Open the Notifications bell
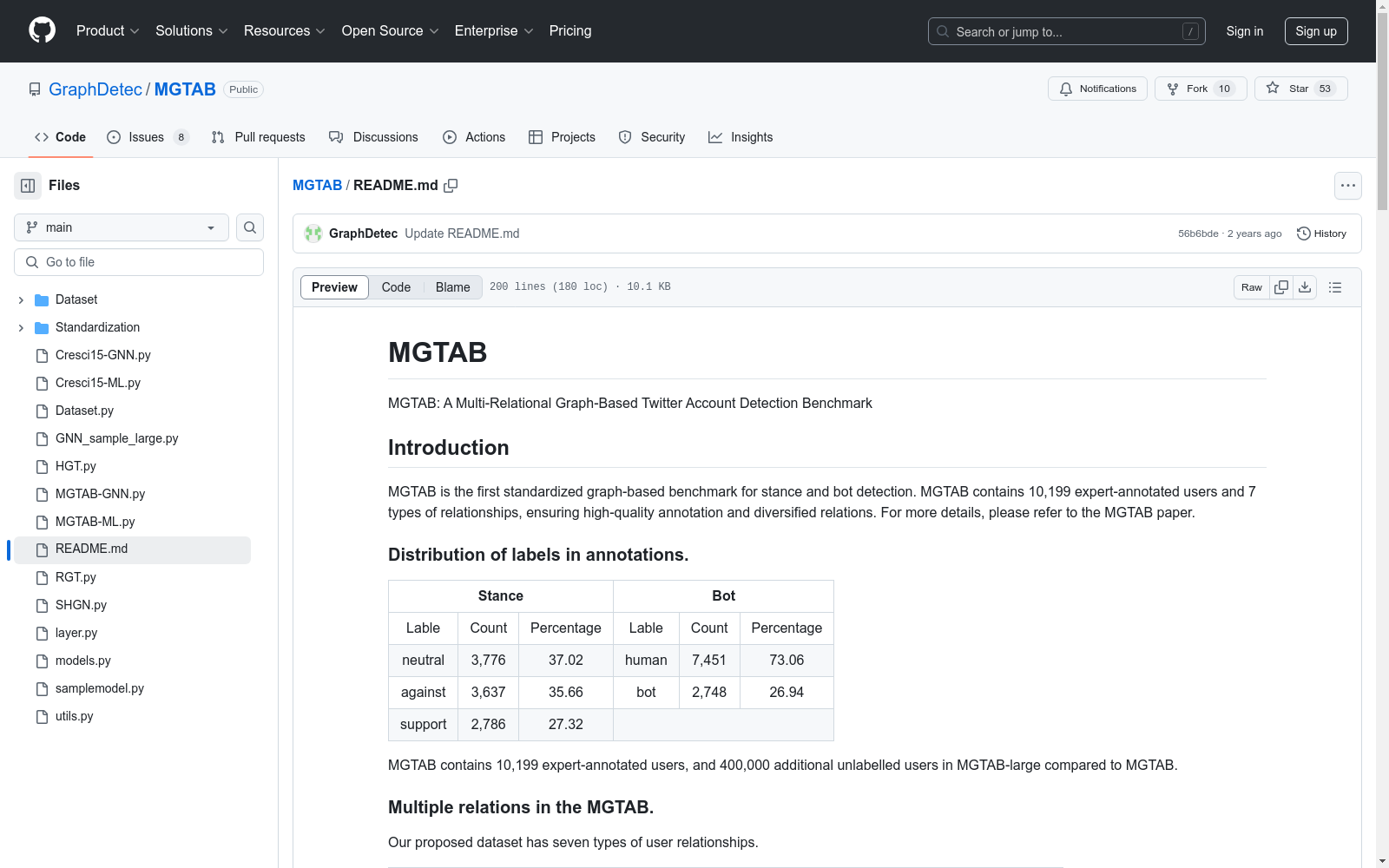1389x868 pixels. pyautogui.click(x=1096, y=88)
